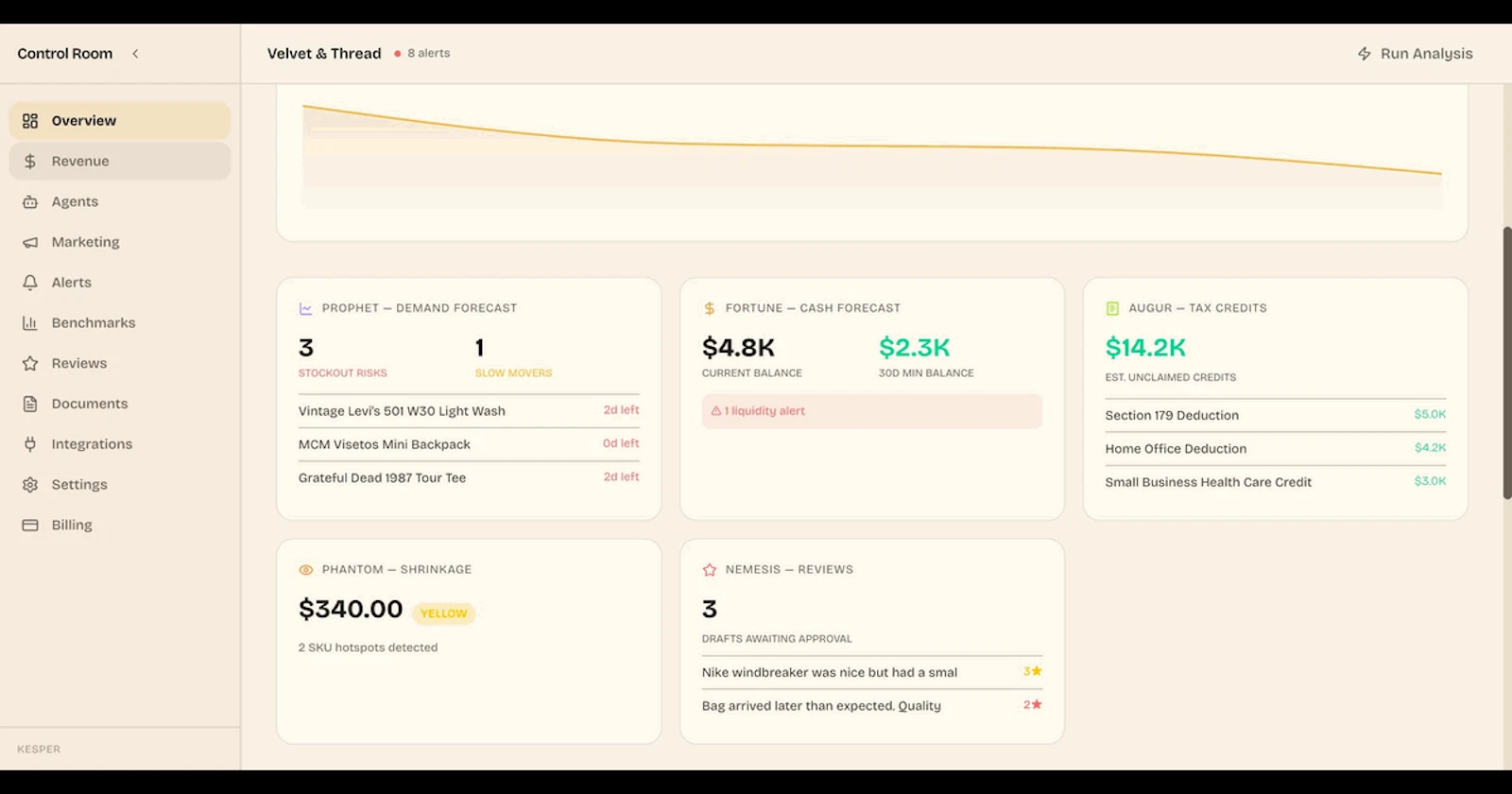Click the Augur tax credits document icon
This screenshot has width=1512, height=794.
1112,308
